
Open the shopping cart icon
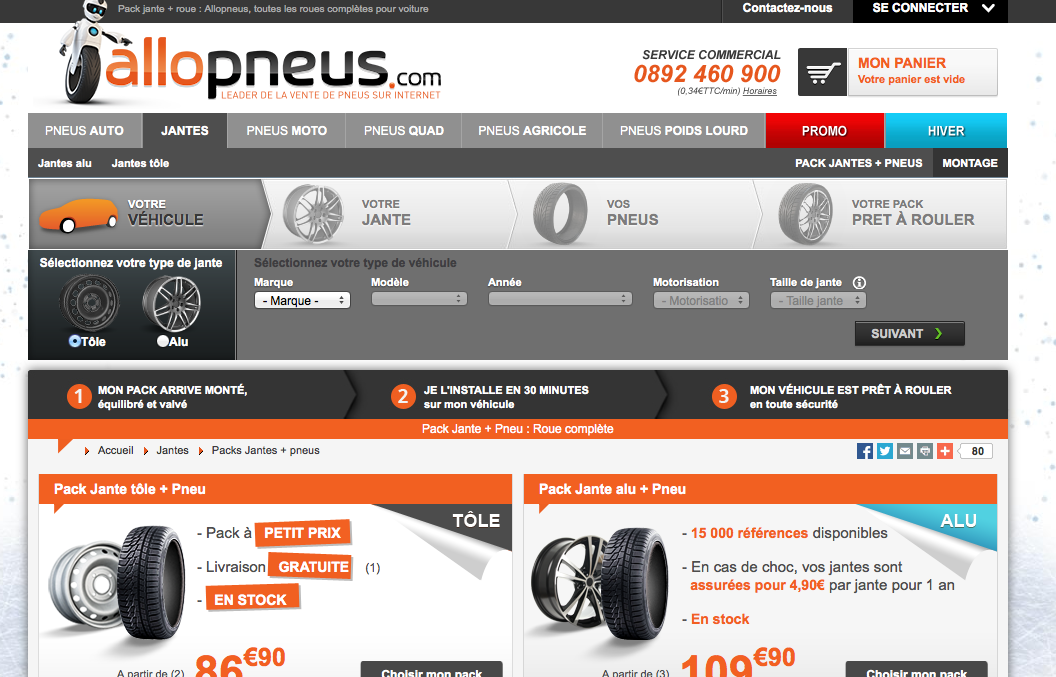(x=822, y=72)
